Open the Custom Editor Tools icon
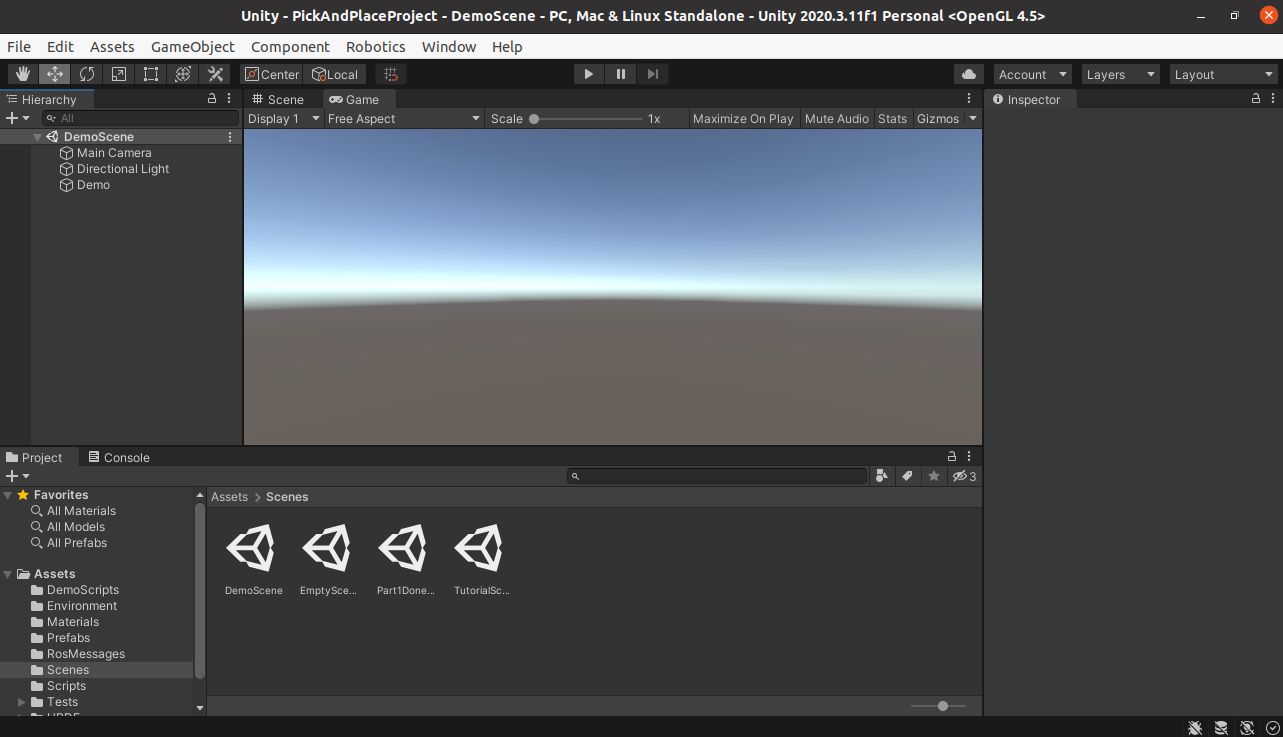This screenshot has height=737, width=1283. (x=215, y=73)
